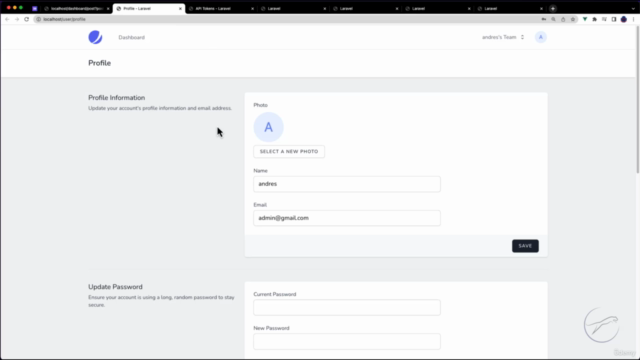Screen dimensions: 640x360
Task: Click the Name field label
Action: point(260,171)
